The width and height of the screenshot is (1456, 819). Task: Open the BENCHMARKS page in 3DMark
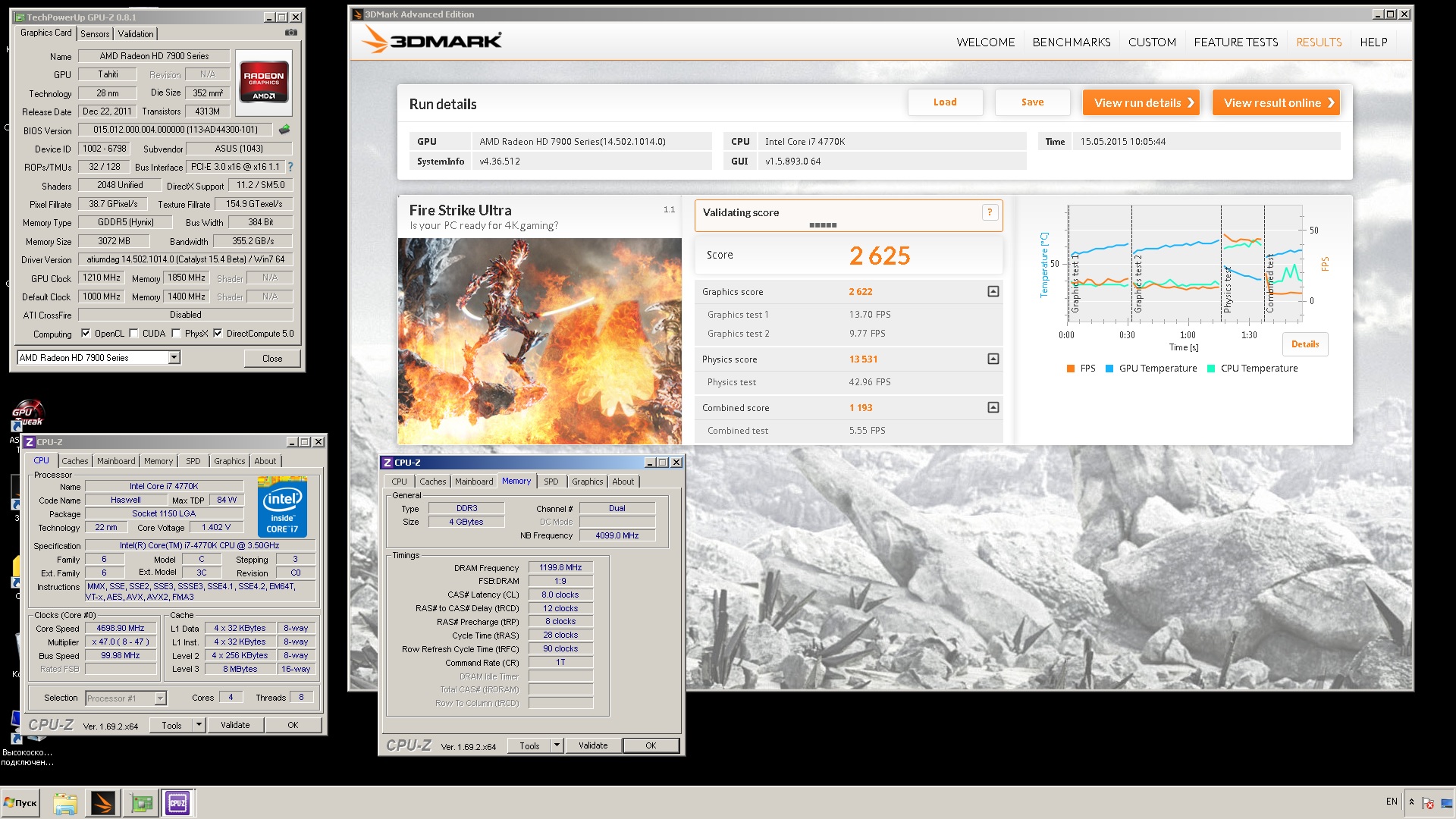pos(1071,42)
